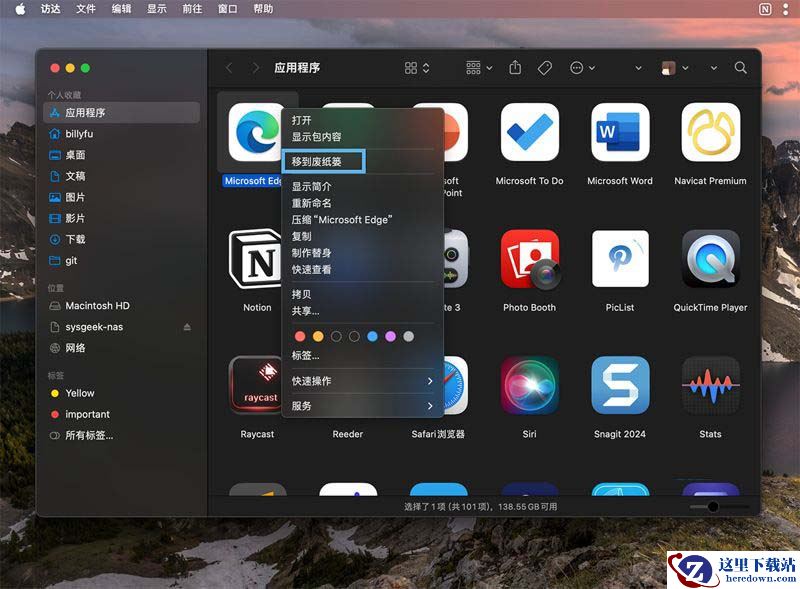The width and height of the screenshot is (800, 589).
Task: Choose 打开 from the context menu
Action: [x=362, y=120]
